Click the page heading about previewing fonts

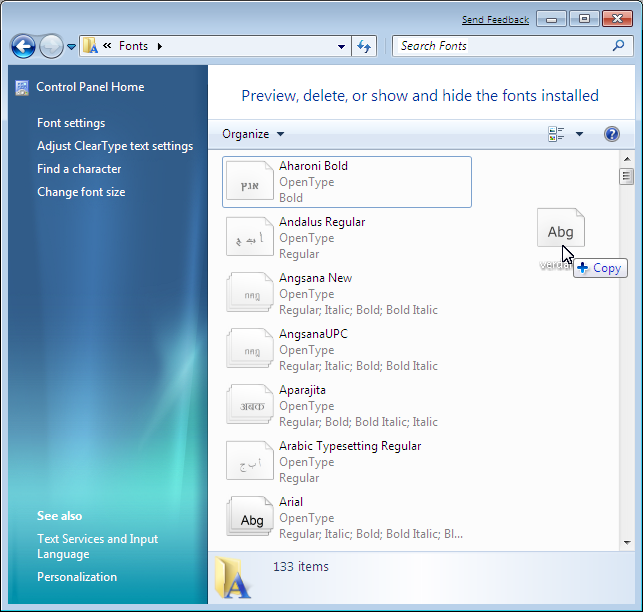(420, 96)
